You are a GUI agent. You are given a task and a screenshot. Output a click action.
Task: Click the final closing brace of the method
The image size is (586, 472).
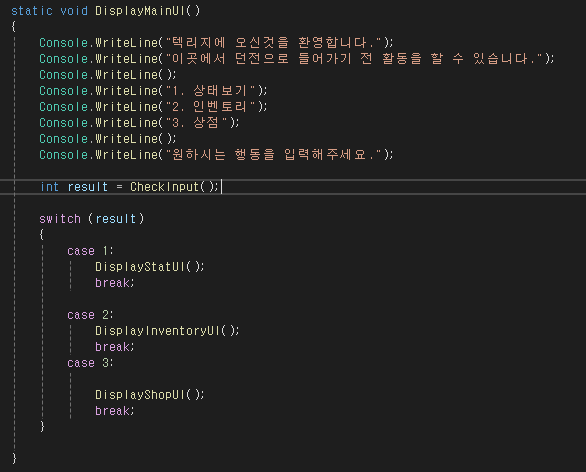pos(14,458)
